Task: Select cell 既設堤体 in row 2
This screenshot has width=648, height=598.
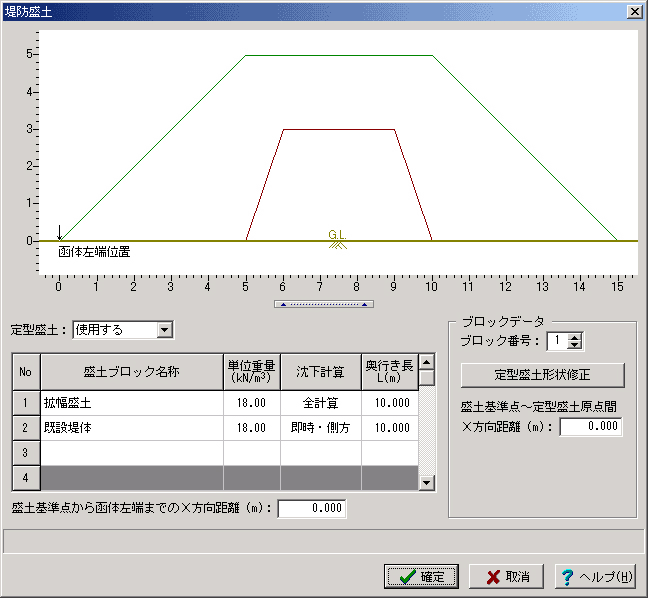Action: (x=132, y=428)
